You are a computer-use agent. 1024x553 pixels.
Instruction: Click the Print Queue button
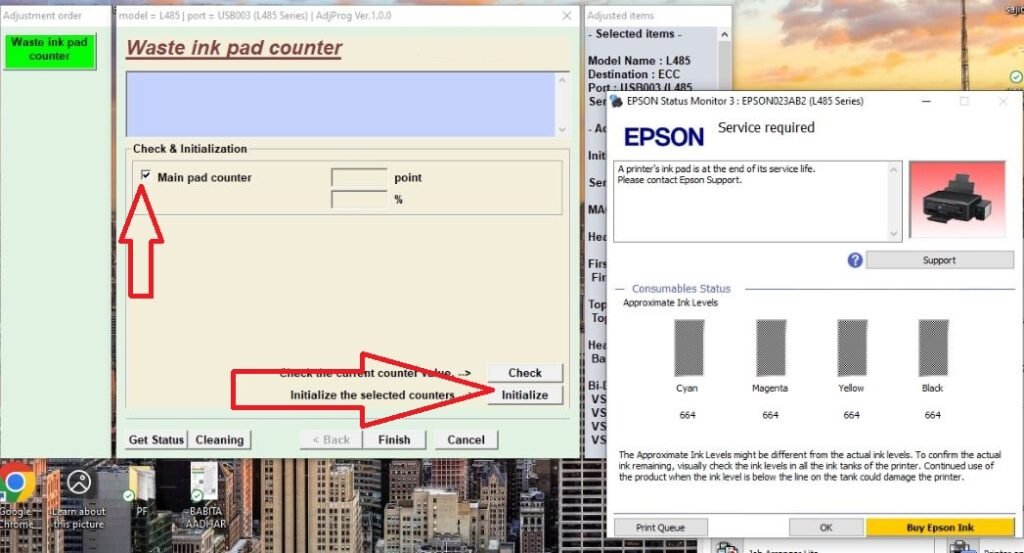coord(660,528)
